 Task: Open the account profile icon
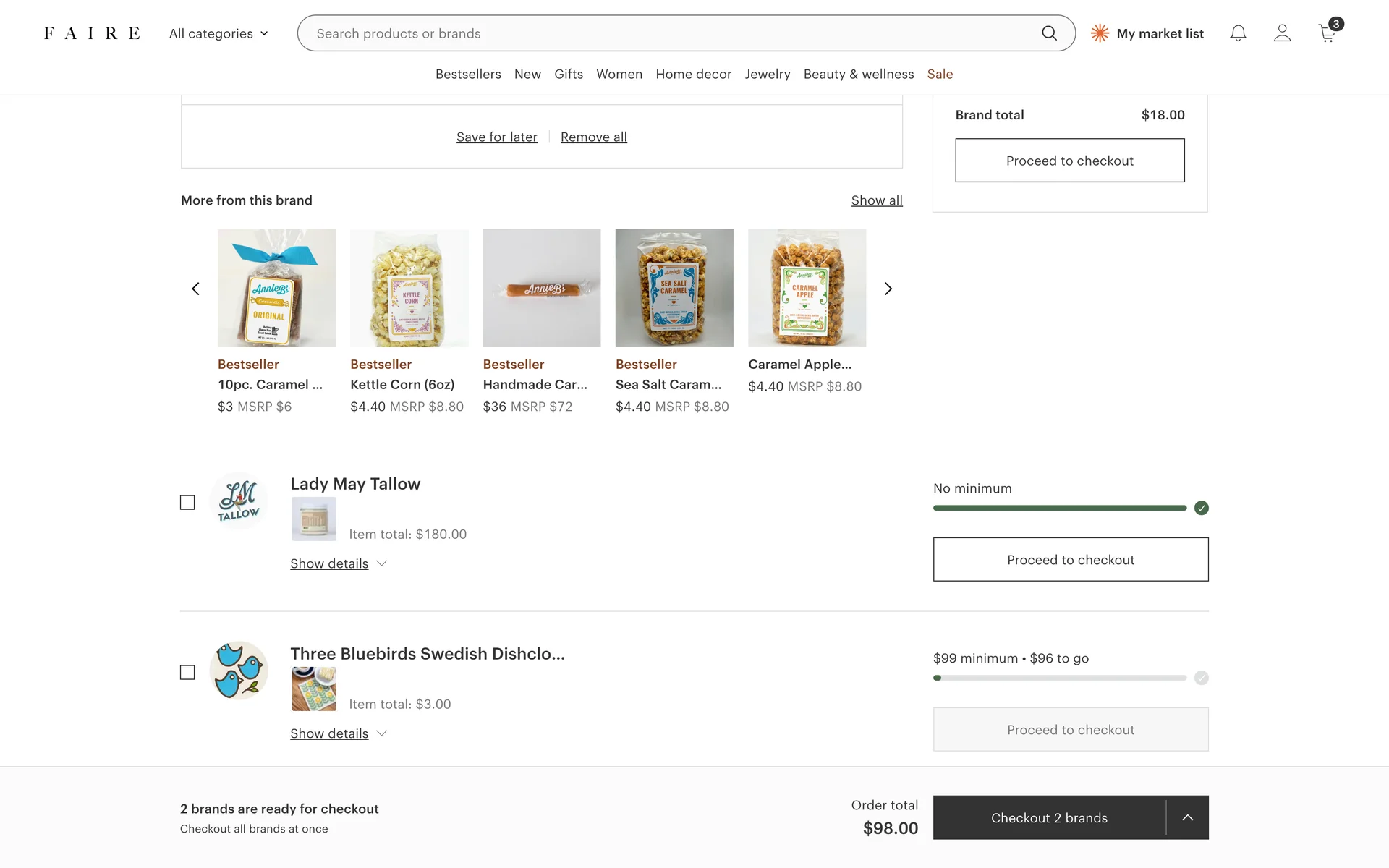[x=1282, y=33]
